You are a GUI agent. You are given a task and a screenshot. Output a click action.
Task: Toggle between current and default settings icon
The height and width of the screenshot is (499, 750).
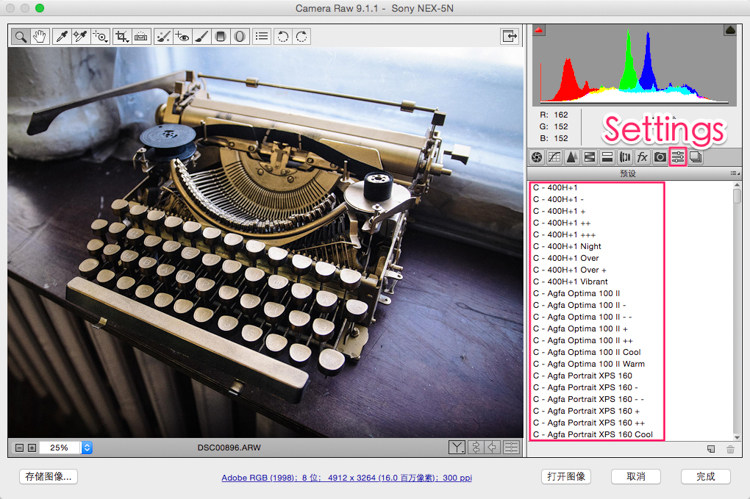coord(511,447)
